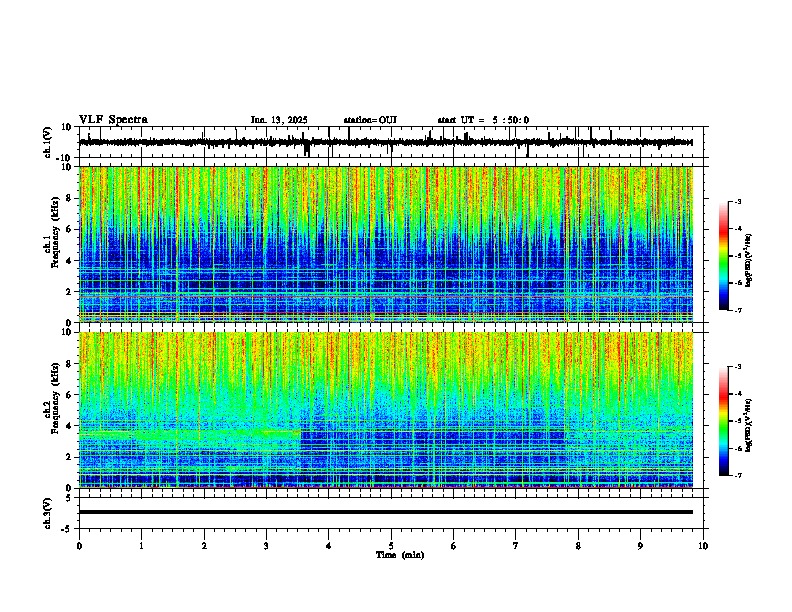Screen dimensions: 792x612
Task: Click the "4" kHz tick on ch.1 spectrogram axis
Action: pos(71,261)
